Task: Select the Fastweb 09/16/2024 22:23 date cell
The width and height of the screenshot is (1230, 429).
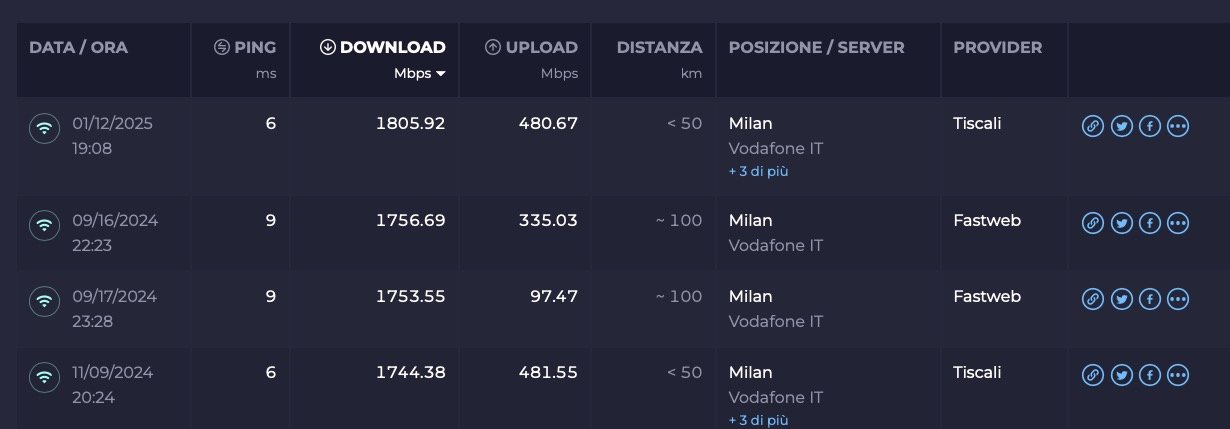Action: coord(115,231)
